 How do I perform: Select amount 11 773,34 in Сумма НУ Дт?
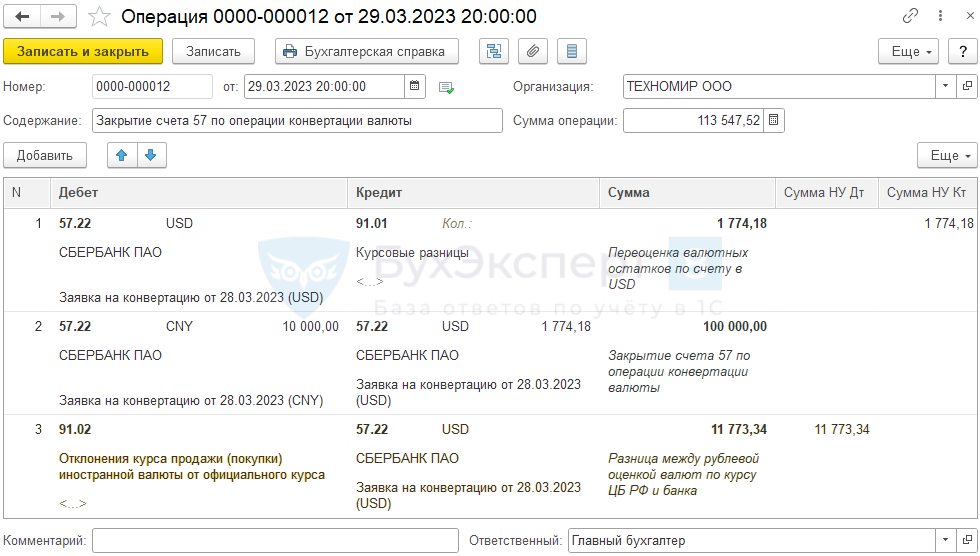tap(842, 429)
